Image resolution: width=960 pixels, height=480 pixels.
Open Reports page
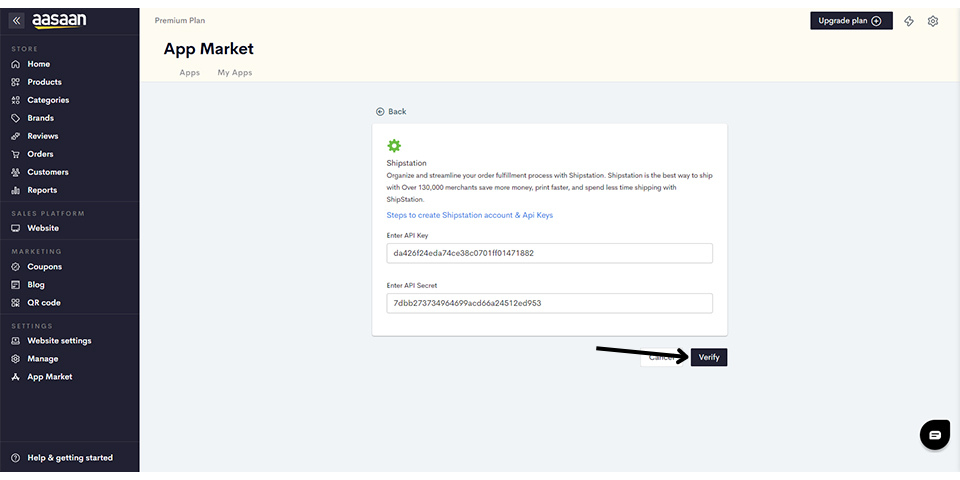[x=42, y=190]
